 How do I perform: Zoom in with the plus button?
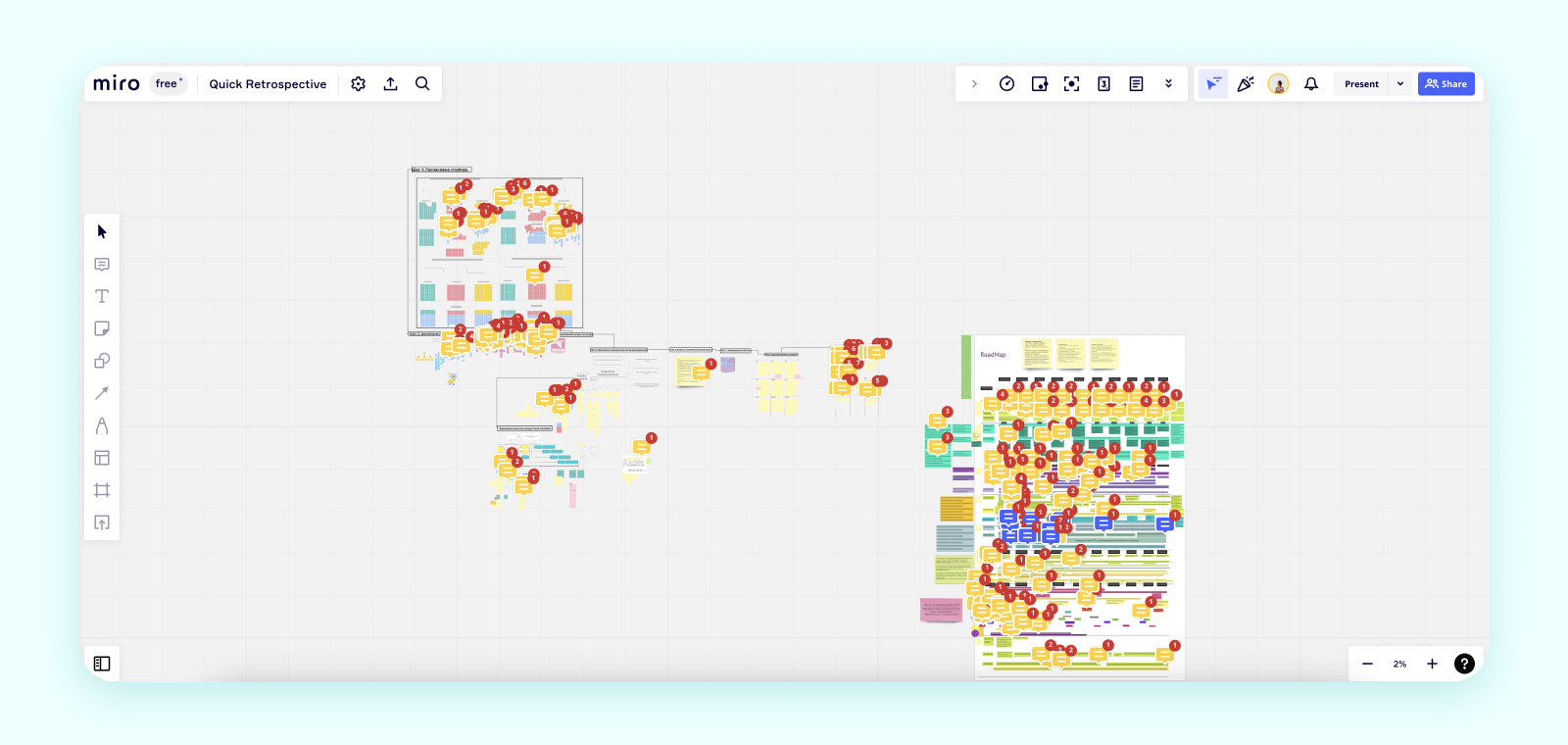coord(1432,664)
